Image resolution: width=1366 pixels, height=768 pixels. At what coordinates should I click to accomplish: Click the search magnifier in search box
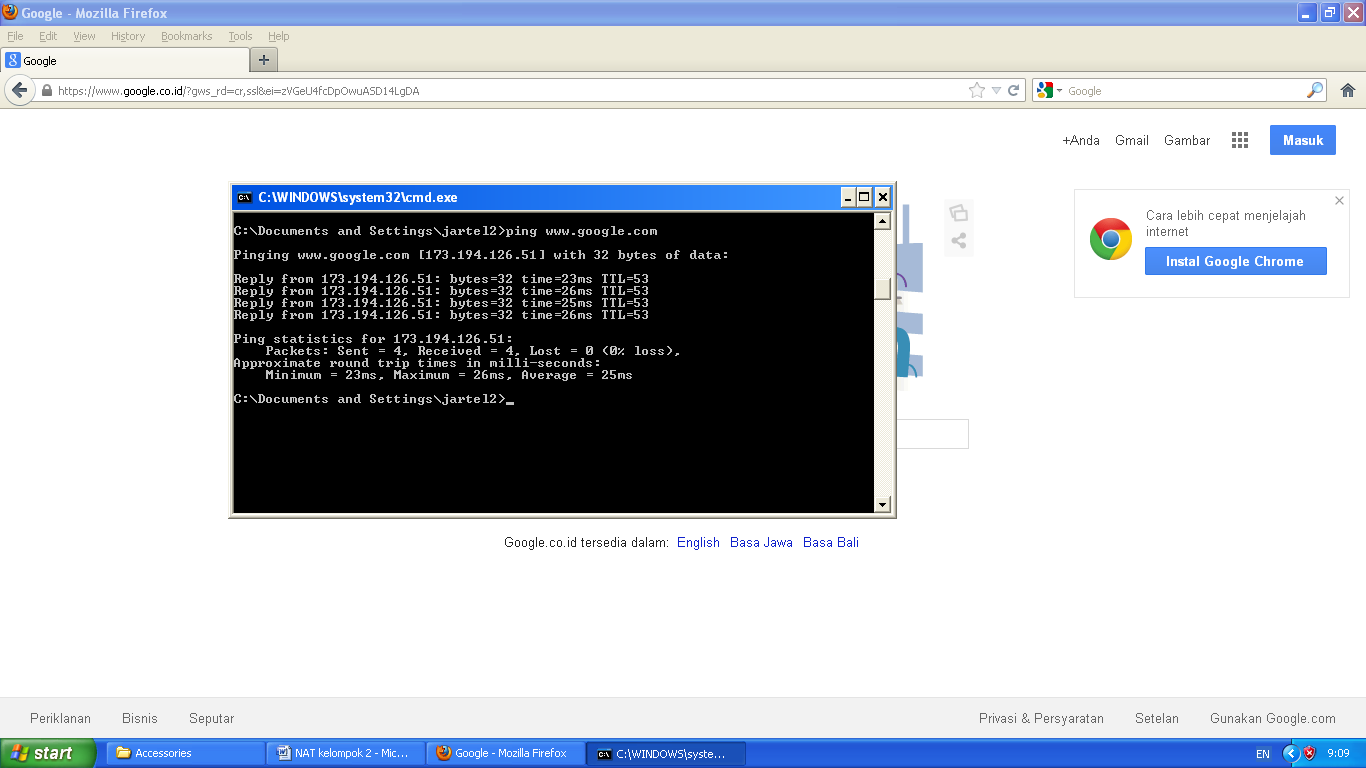point(1314,90)
